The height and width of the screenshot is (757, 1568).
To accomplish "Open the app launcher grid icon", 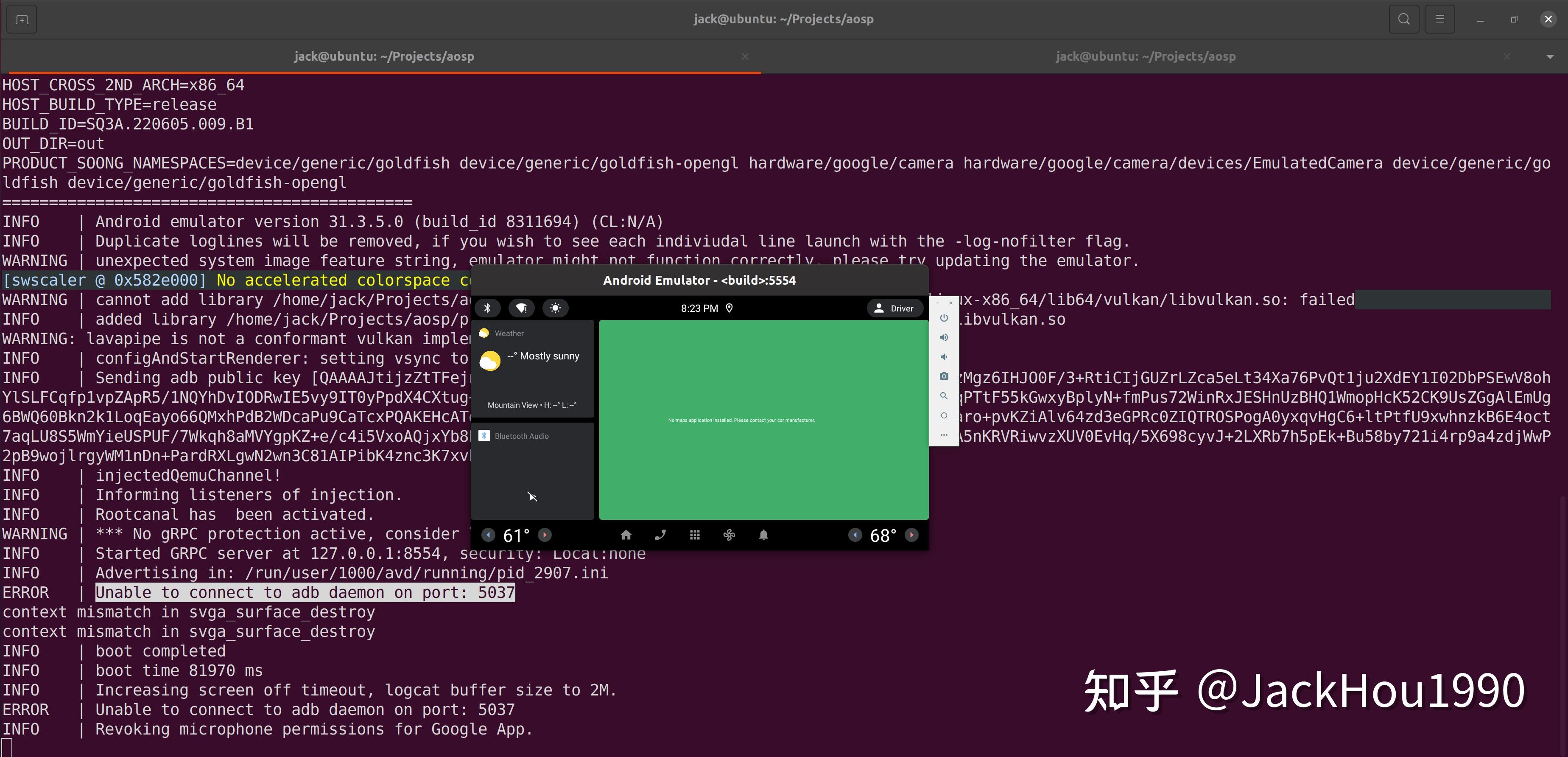I will coord(695,535).
